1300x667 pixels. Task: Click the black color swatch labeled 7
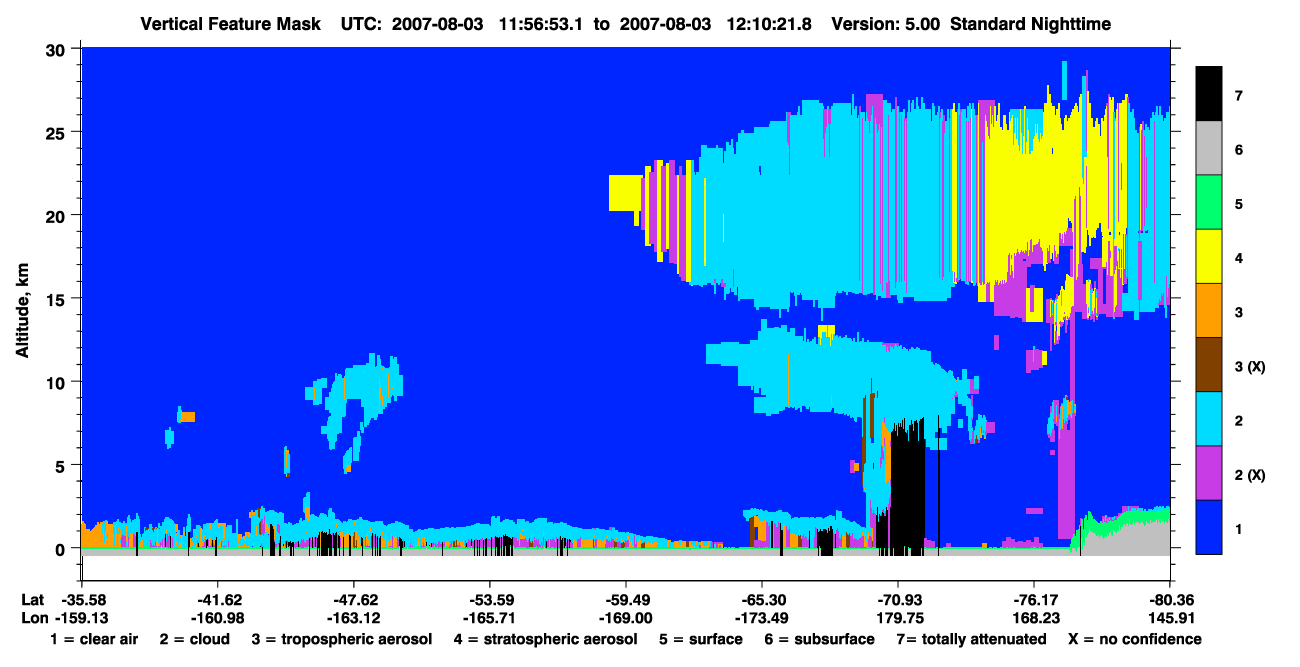coord(1209,94)
